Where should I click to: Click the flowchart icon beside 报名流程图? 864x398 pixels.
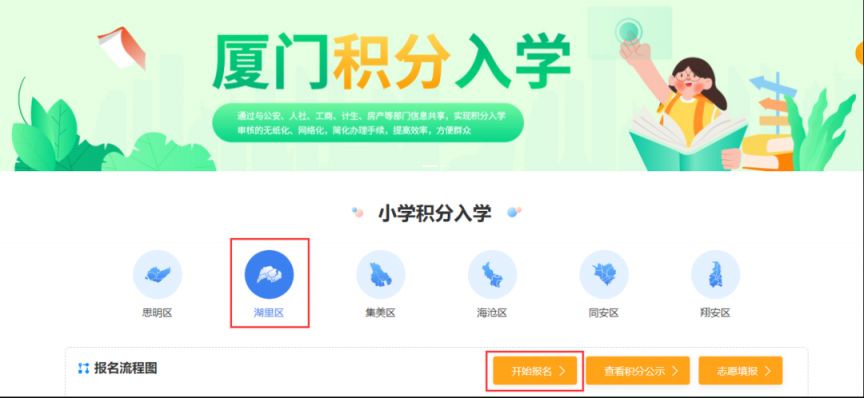(83, 368)
